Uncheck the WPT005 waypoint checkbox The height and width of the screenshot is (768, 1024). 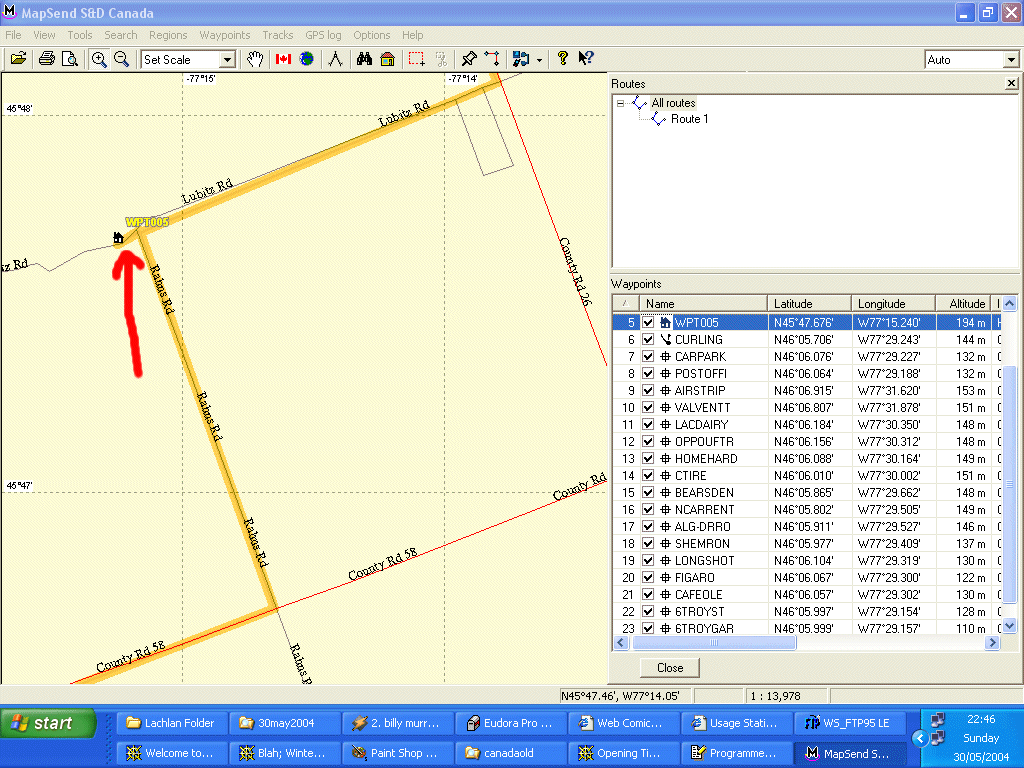click(x=648, y=323)
